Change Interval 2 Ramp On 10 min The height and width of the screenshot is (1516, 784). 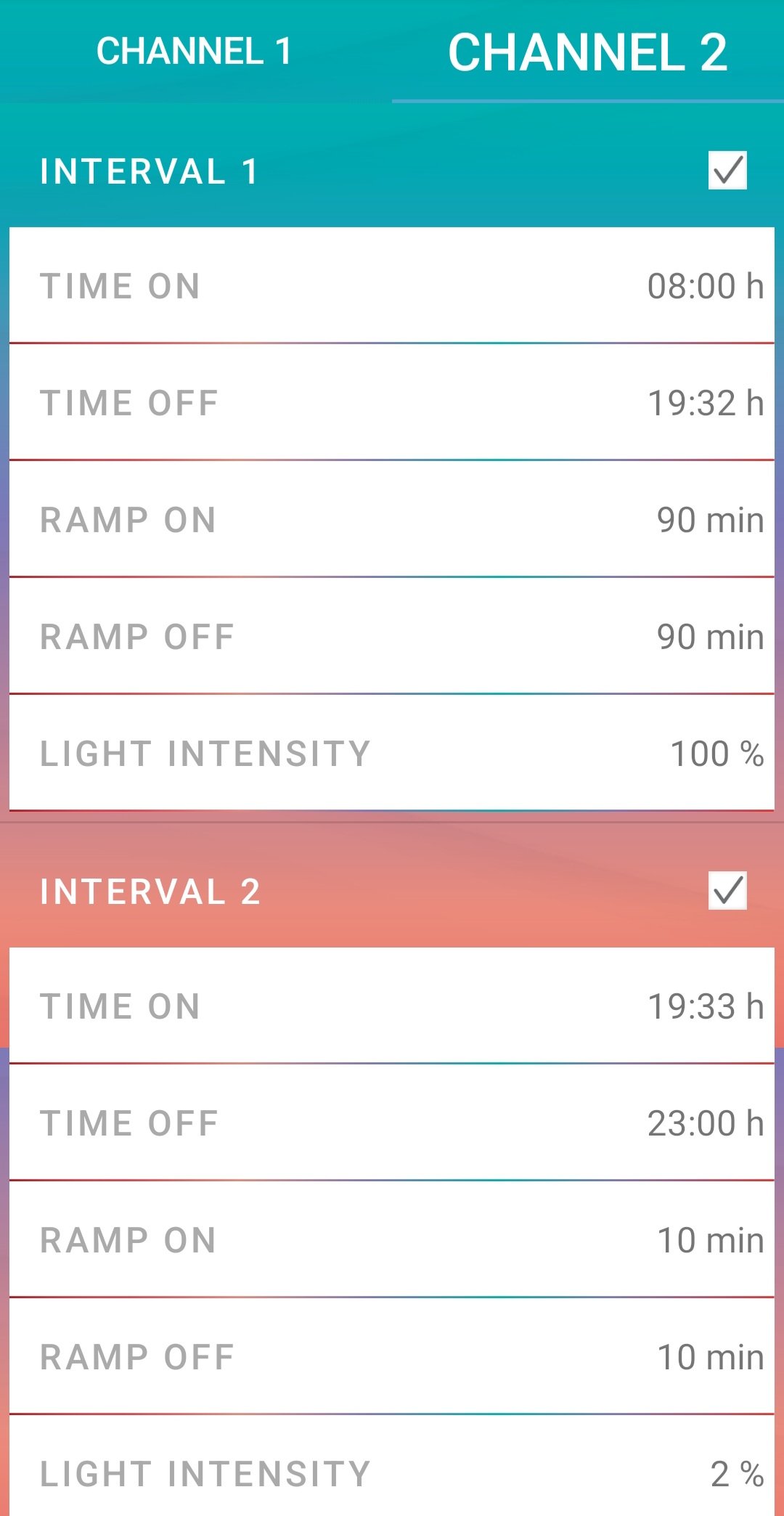392,1239
